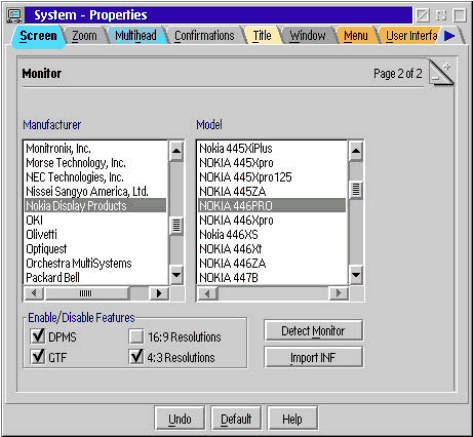Toggle the DPMS checkbox
This screenshot has height=437, width=473.
tap(38, 336)
